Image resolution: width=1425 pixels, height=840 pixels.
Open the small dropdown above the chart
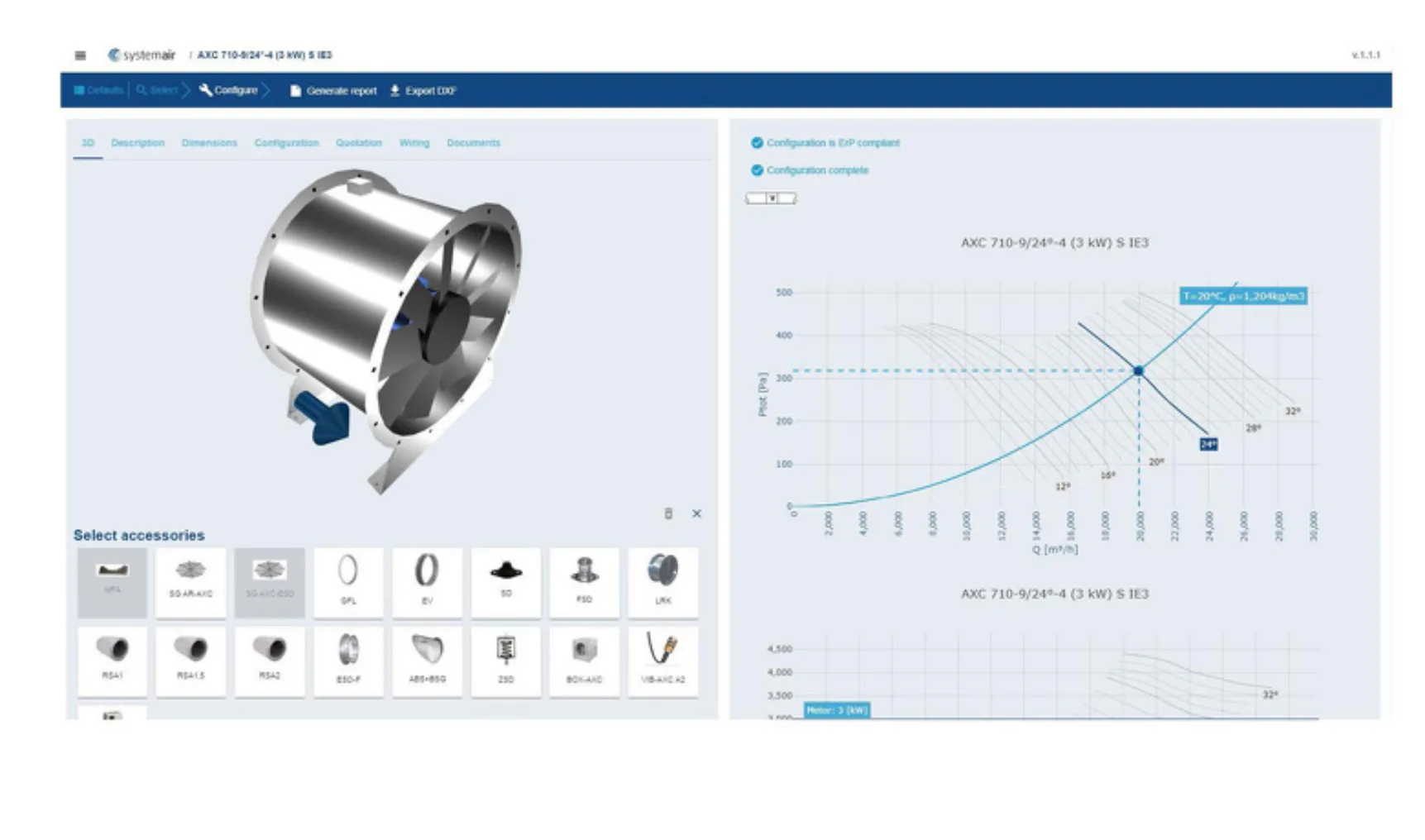[x=771, y=198]
